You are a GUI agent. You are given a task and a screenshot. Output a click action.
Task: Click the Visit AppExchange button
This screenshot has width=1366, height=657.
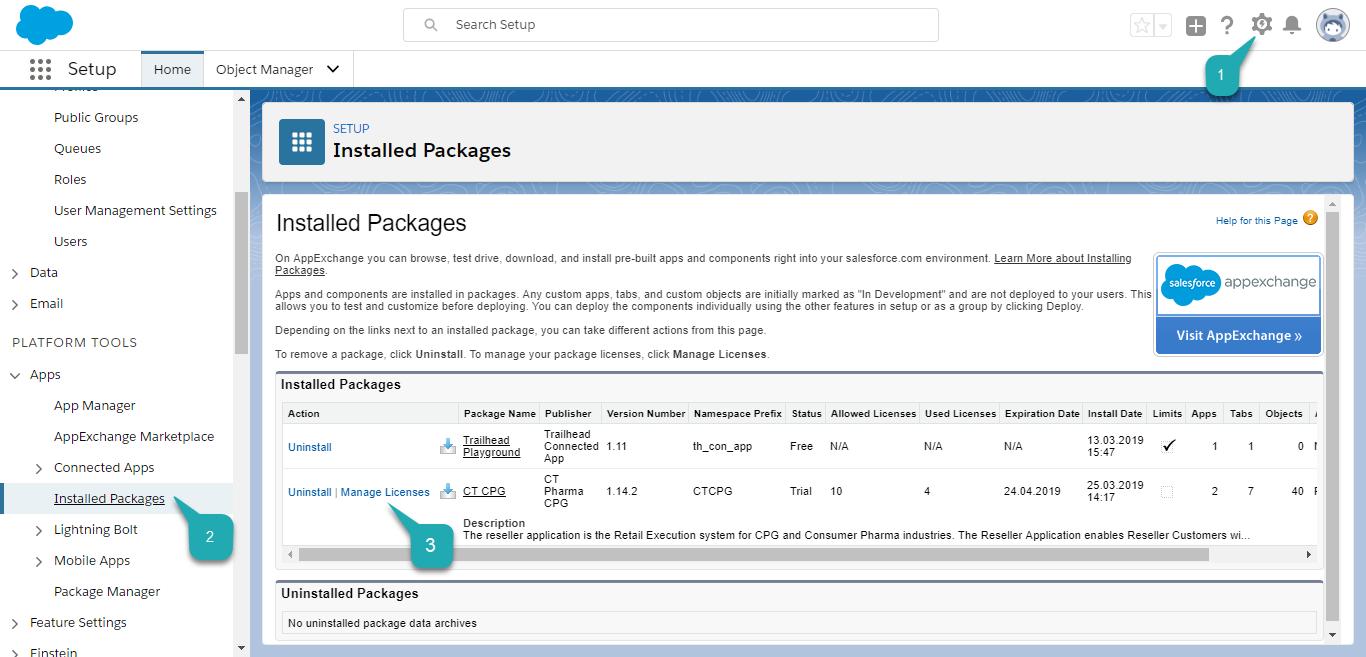[x=1238, y=335]
